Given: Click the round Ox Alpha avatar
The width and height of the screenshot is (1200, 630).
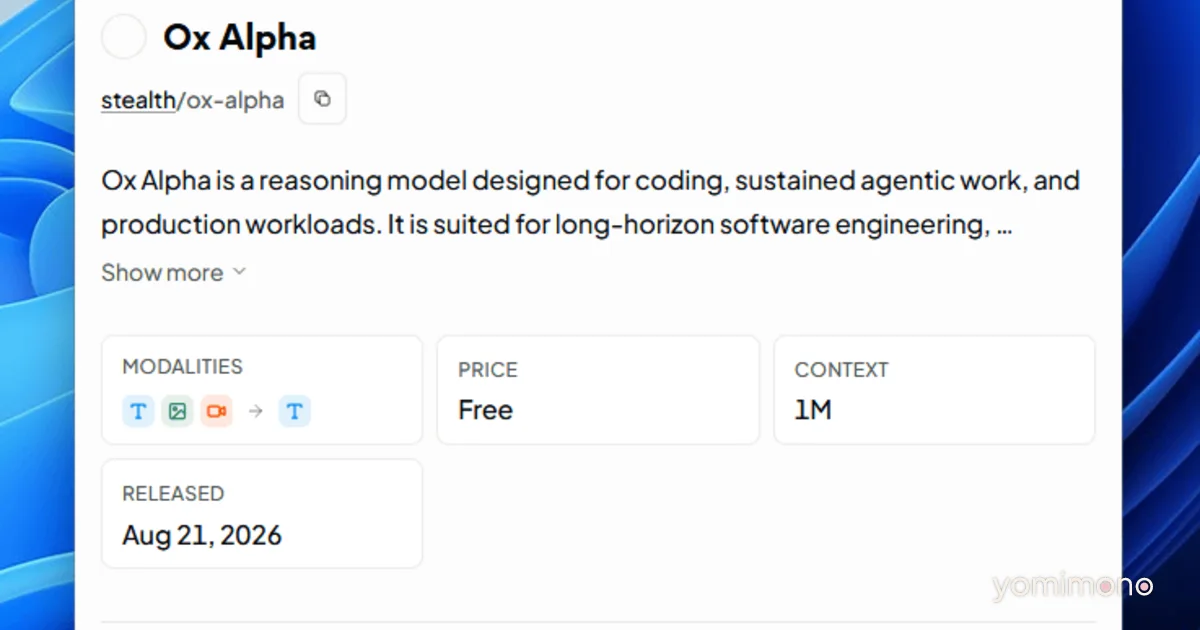Looking at the screenshot, I should tap(124, 38).
